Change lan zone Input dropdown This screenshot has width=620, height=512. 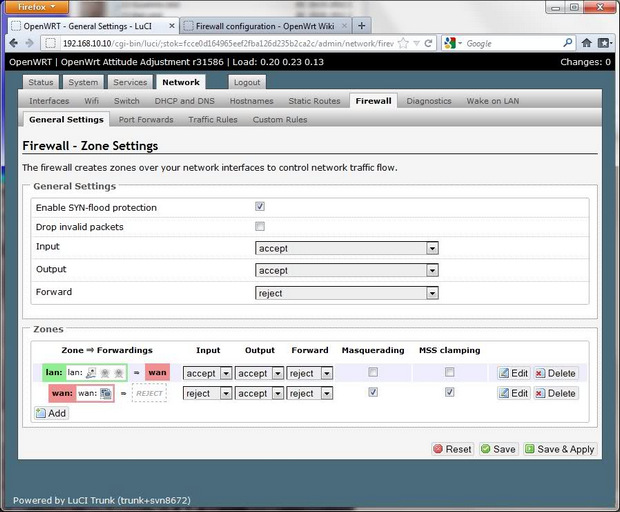207,373
